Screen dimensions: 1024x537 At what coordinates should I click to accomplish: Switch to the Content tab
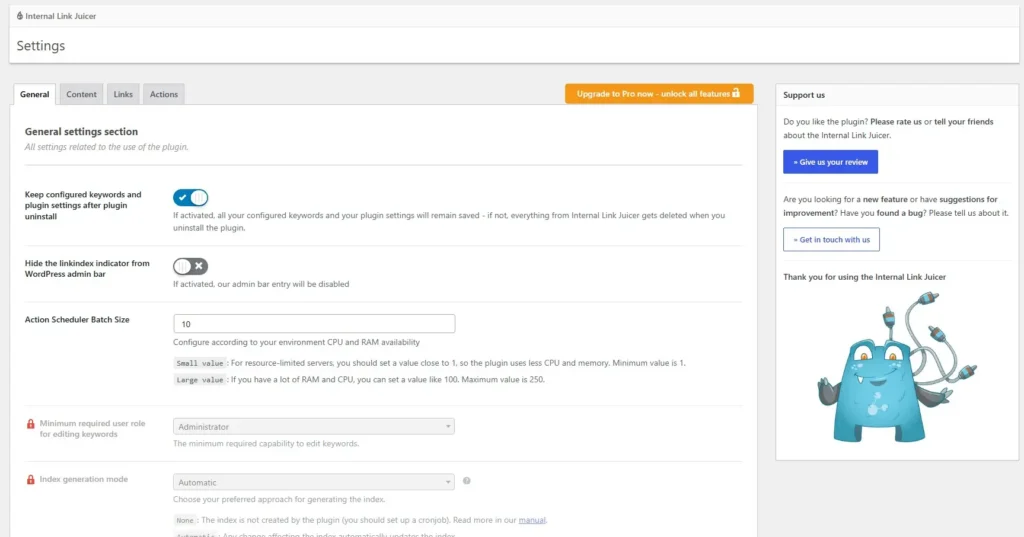coord(81,94)
